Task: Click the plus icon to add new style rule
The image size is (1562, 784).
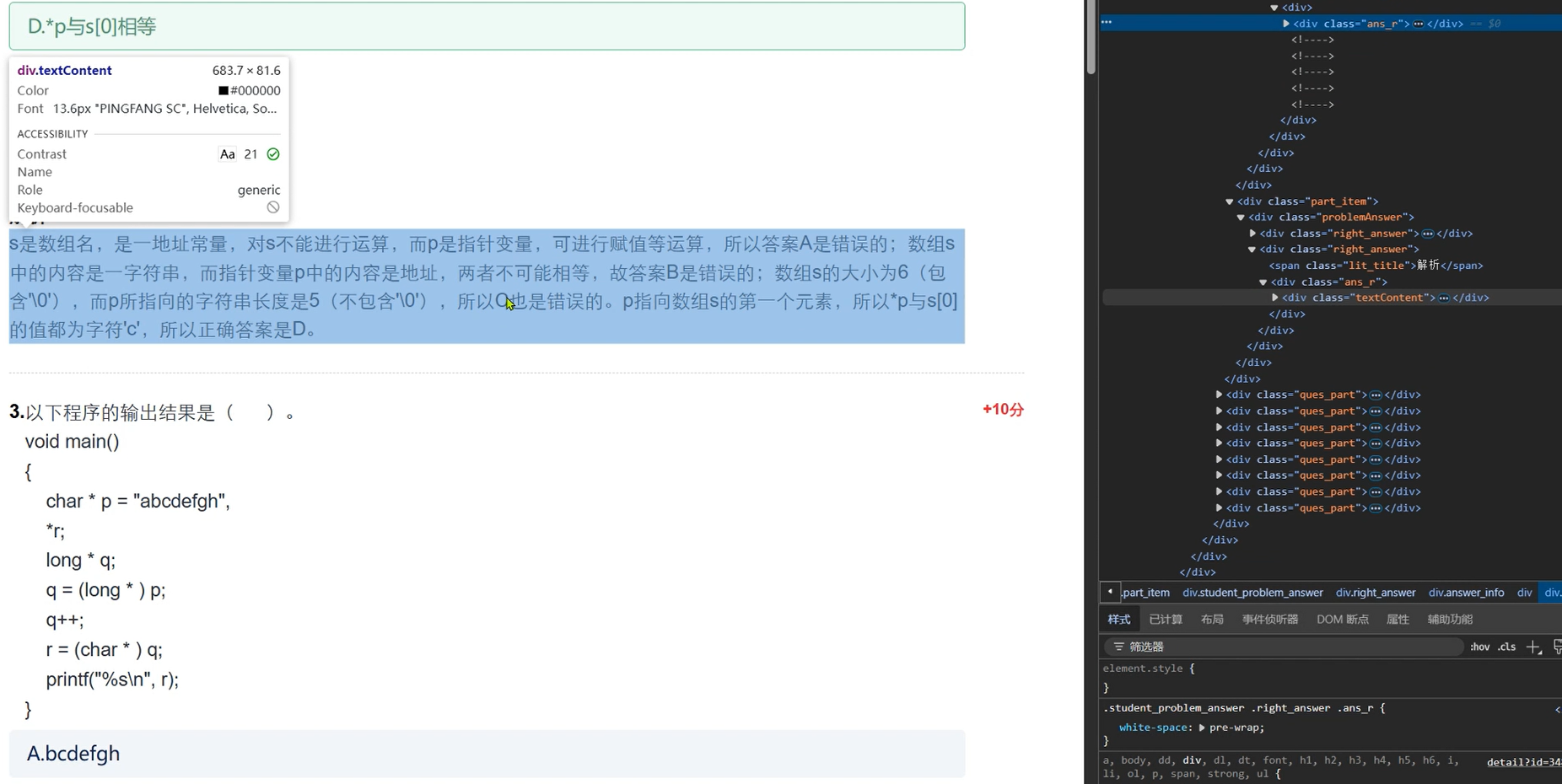Action: click(x=1533, y=647)
